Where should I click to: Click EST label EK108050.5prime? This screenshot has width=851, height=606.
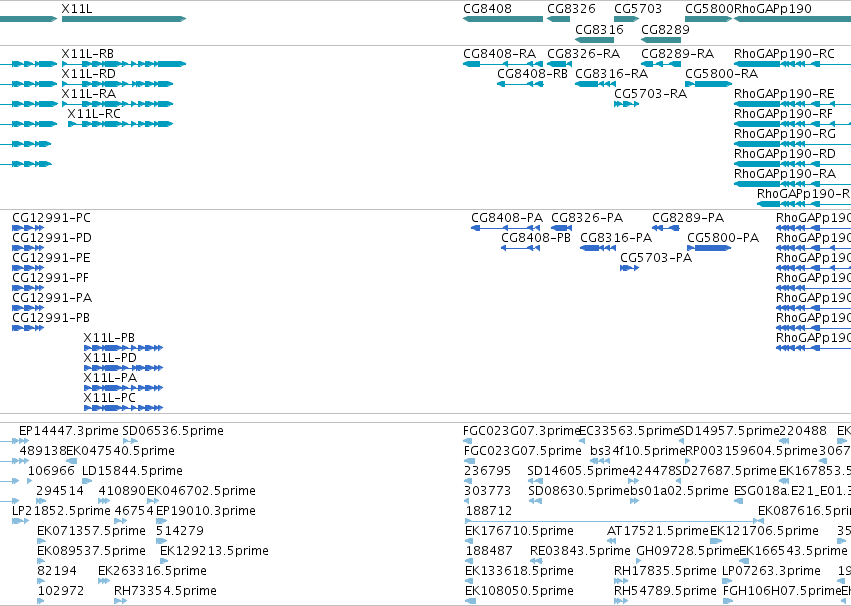pos(519,591)
